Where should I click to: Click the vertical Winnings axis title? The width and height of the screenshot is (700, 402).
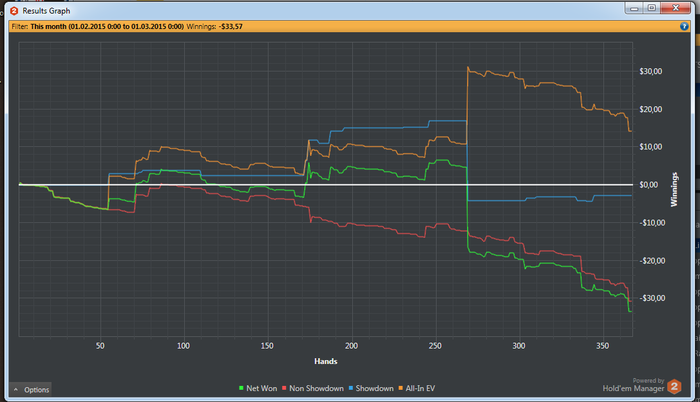point(674,189)
